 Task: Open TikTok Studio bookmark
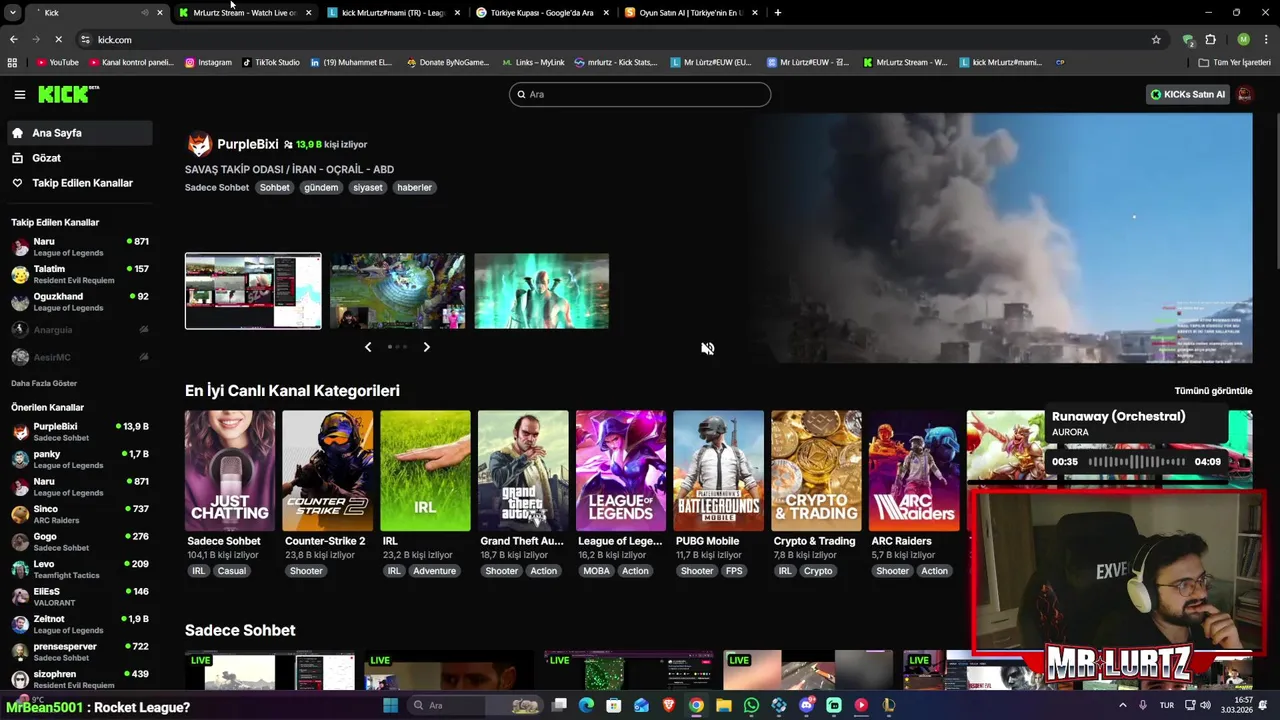coord(270,62)
